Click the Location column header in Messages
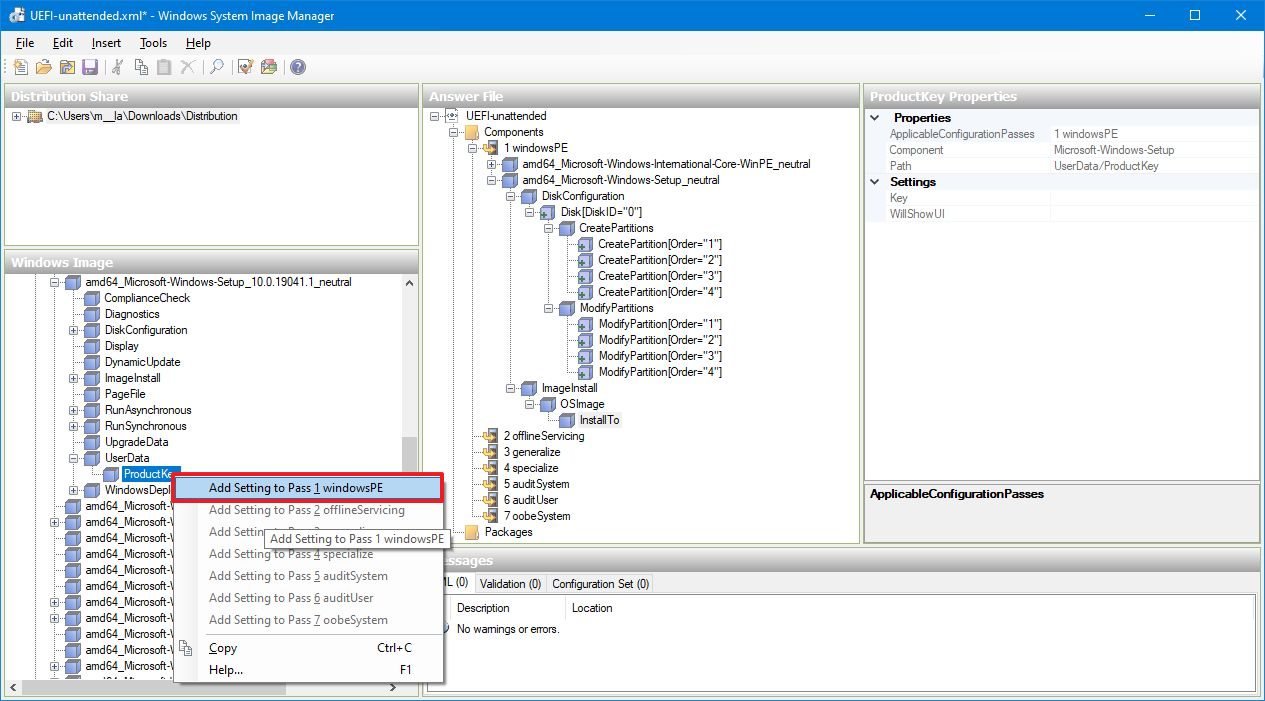The height and width of the screenshot is (701, 1265). (x=592, y=608)
